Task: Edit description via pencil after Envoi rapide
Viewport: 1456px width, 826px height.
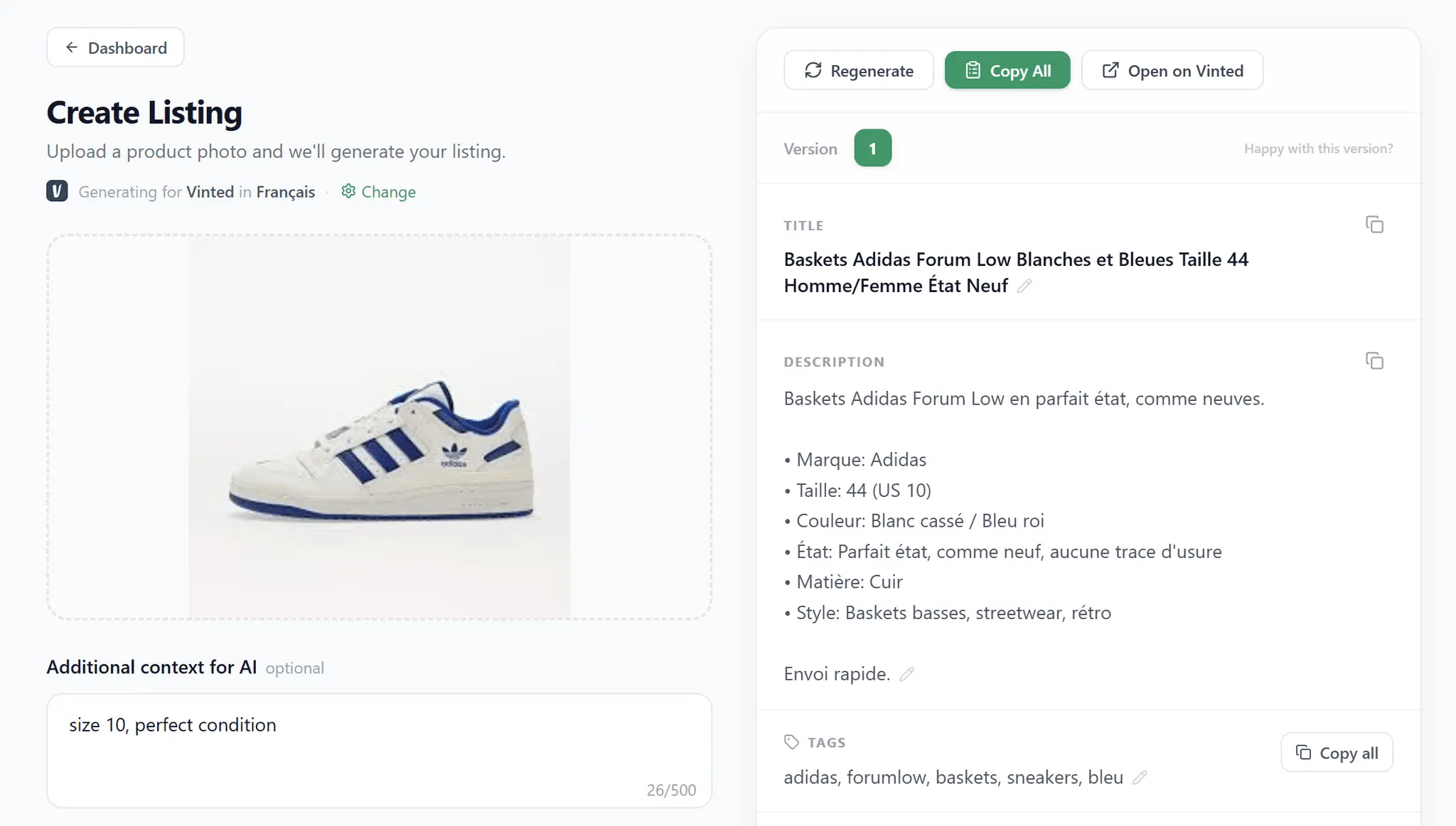Action: 906,674
